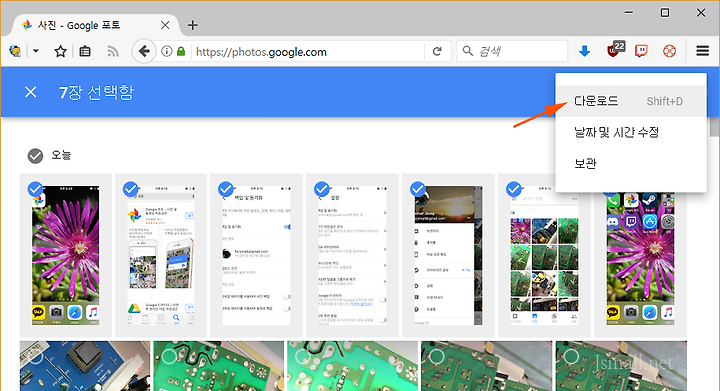The width and height of the screenshot is (720, 391).
Task: Close the 사진 - Google 포토 tab
Action: click(165, 25)
